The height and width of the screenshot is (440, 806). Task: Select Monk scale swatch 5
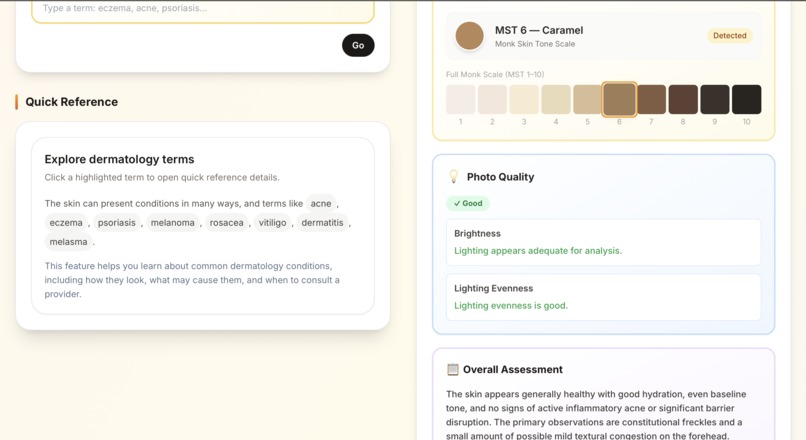point(588,99)
